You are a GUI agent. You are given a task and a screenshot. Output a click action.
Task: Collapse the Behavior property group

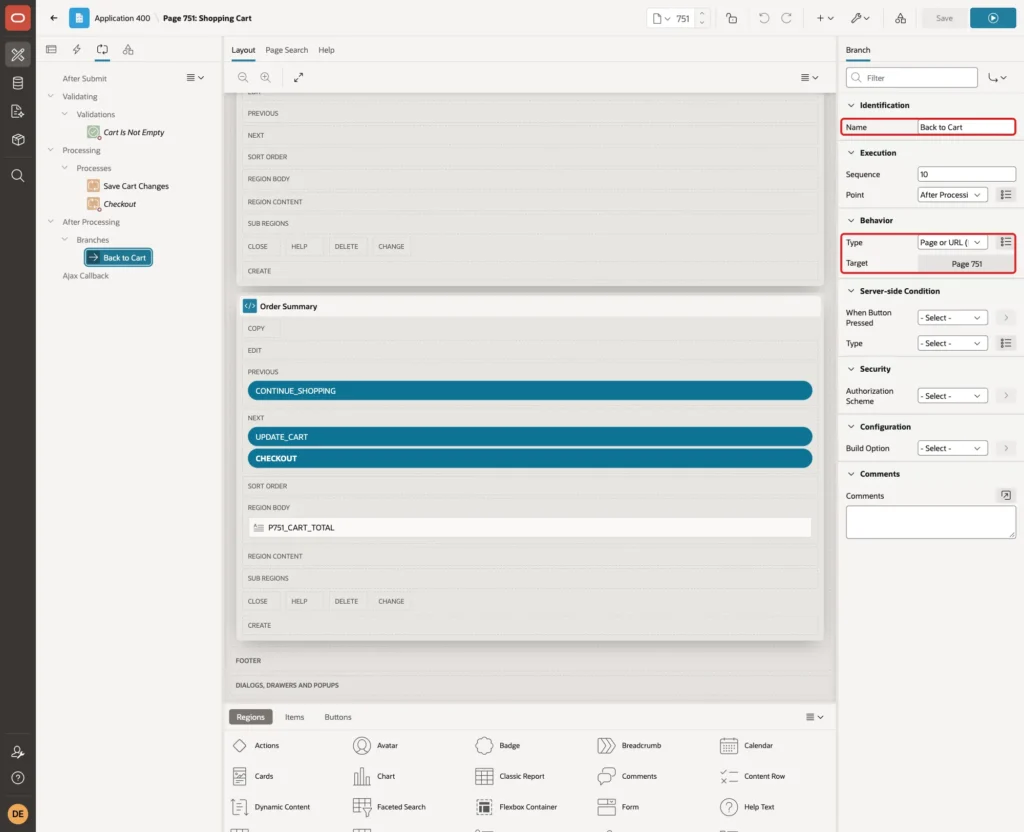[851, 221]
